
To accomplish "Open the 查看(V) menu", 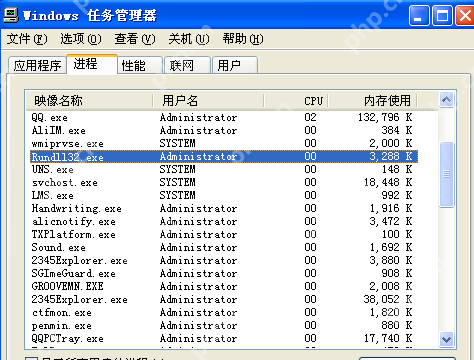I will coord(135,39).
